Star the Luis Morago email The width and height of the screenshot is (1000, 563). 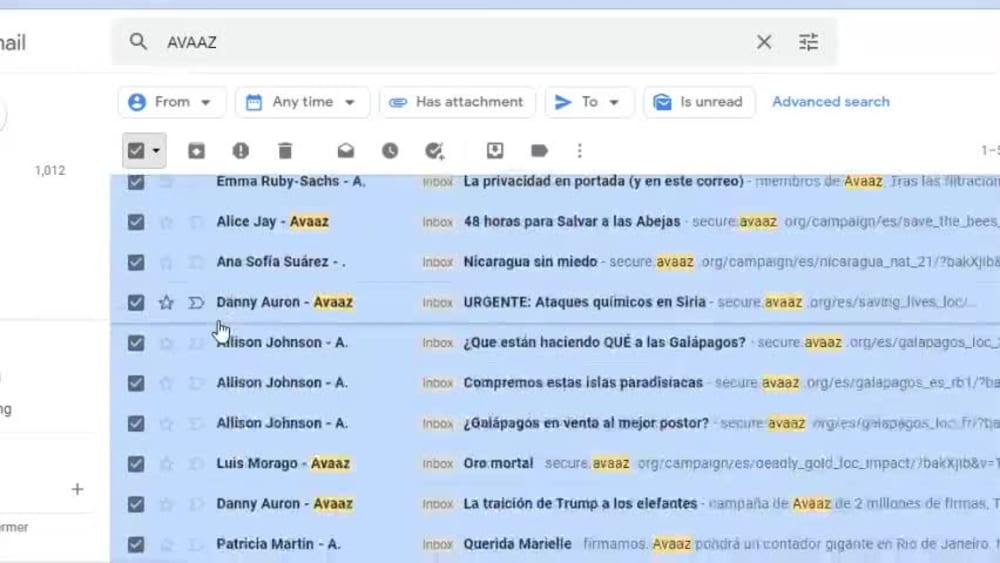pos(166,464)
